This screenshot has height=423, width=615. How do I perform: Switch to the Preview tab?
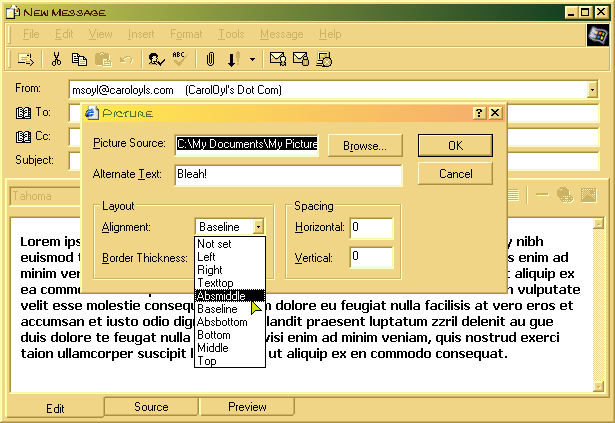pos(247,407)
